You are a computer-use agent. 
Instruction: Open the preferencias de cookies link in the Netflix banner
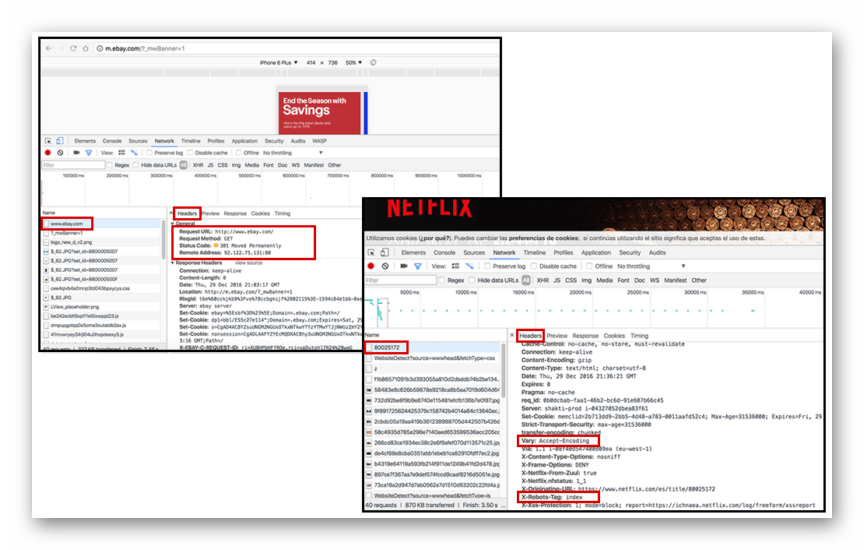(544, 238)
